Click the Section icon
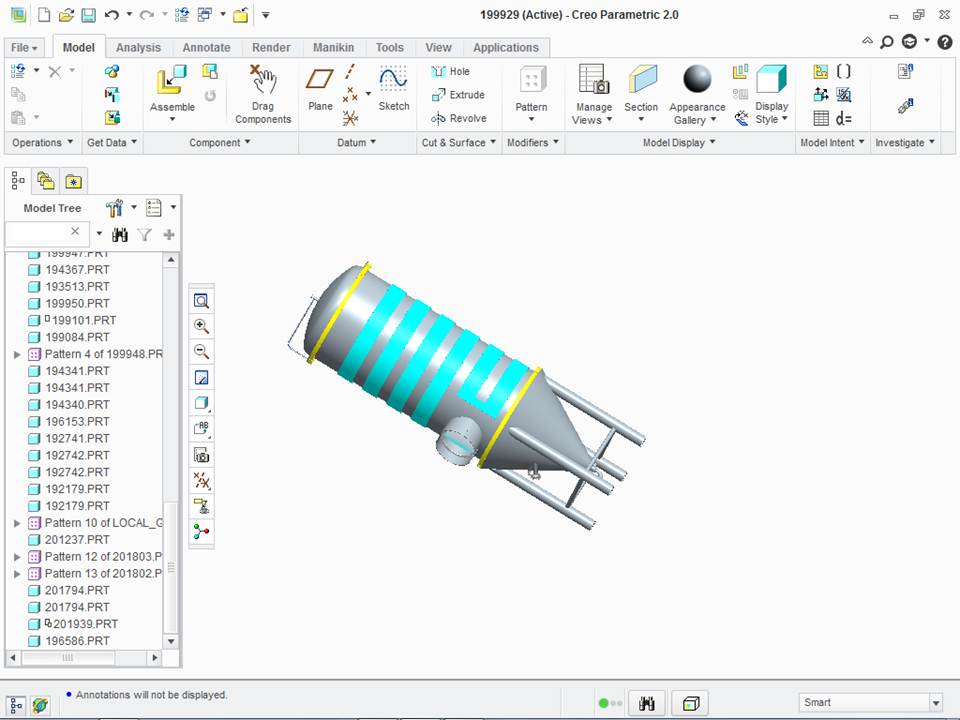This screenshot has width=960, height=720. pos(642,80)
